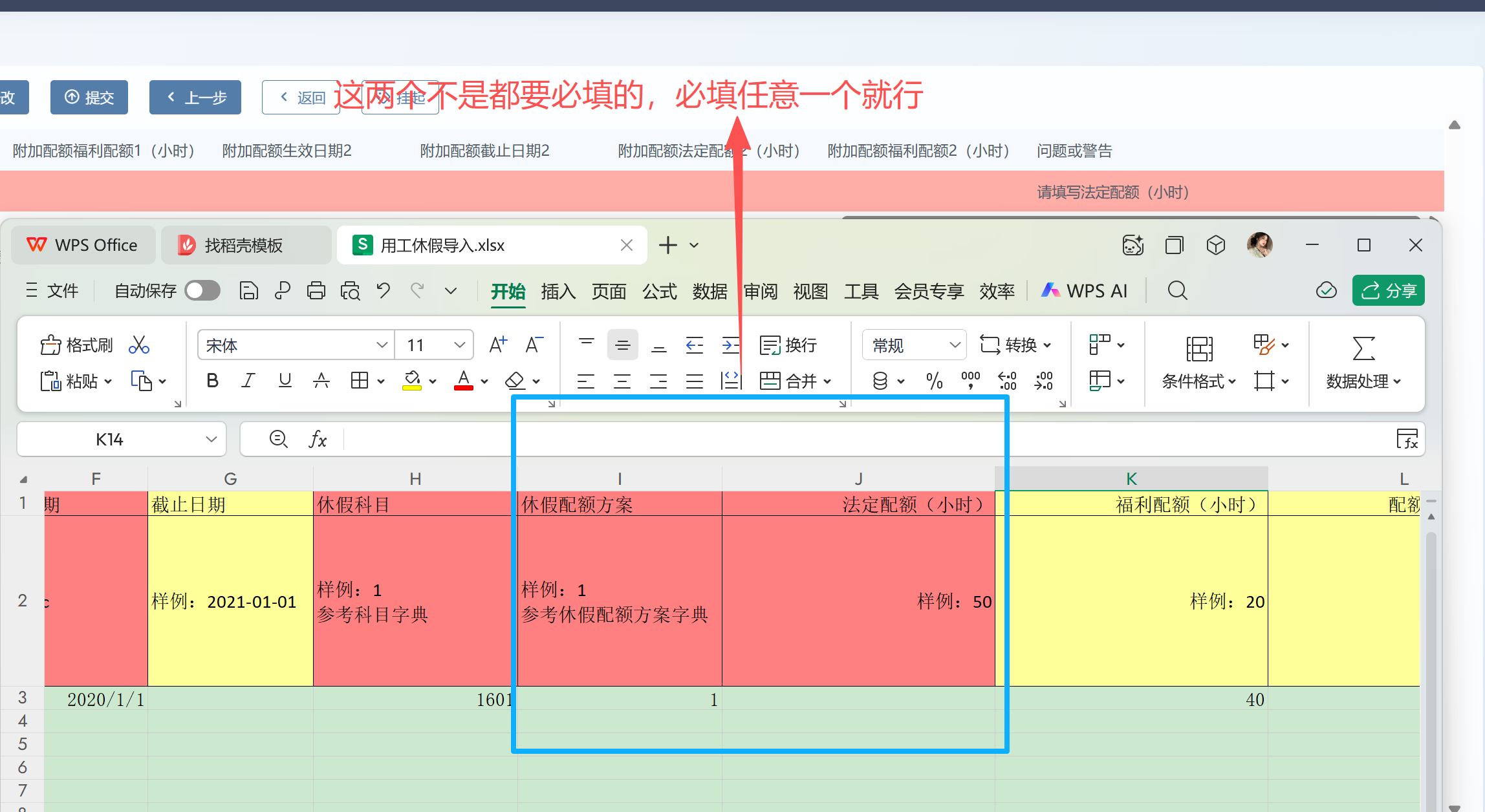
Task: Click the Bold formatting icon
Action: [212, 381]
